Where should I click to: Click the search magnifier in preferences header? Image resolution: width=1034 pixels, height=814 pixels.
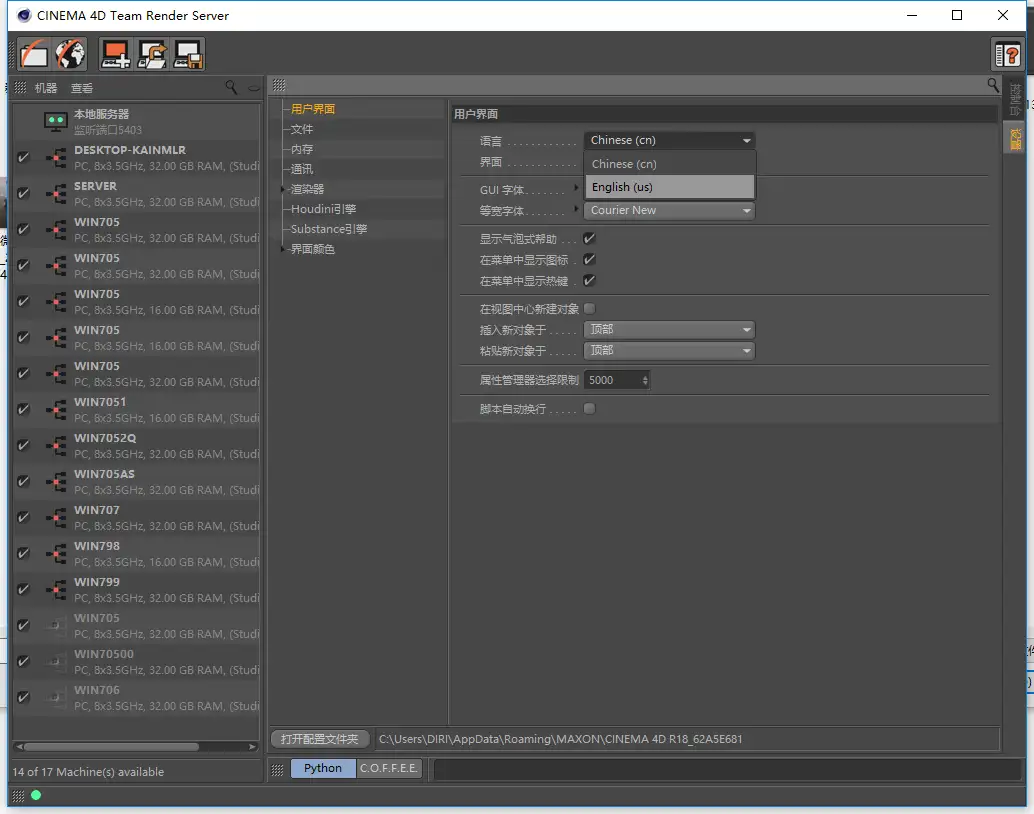pyautogui.click(x=993, y=85)
